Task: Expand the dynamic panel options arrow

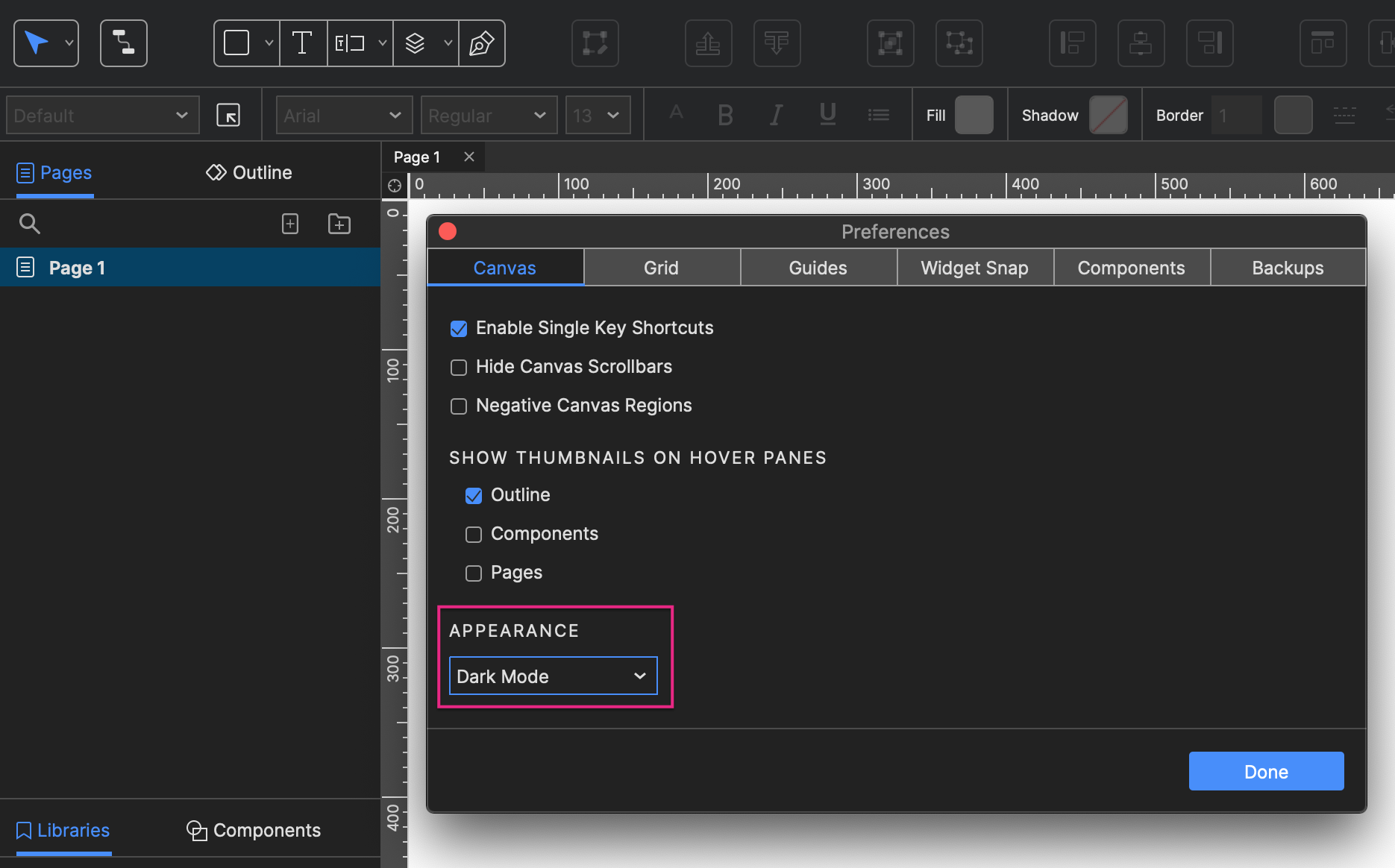Action: point(448,43)
